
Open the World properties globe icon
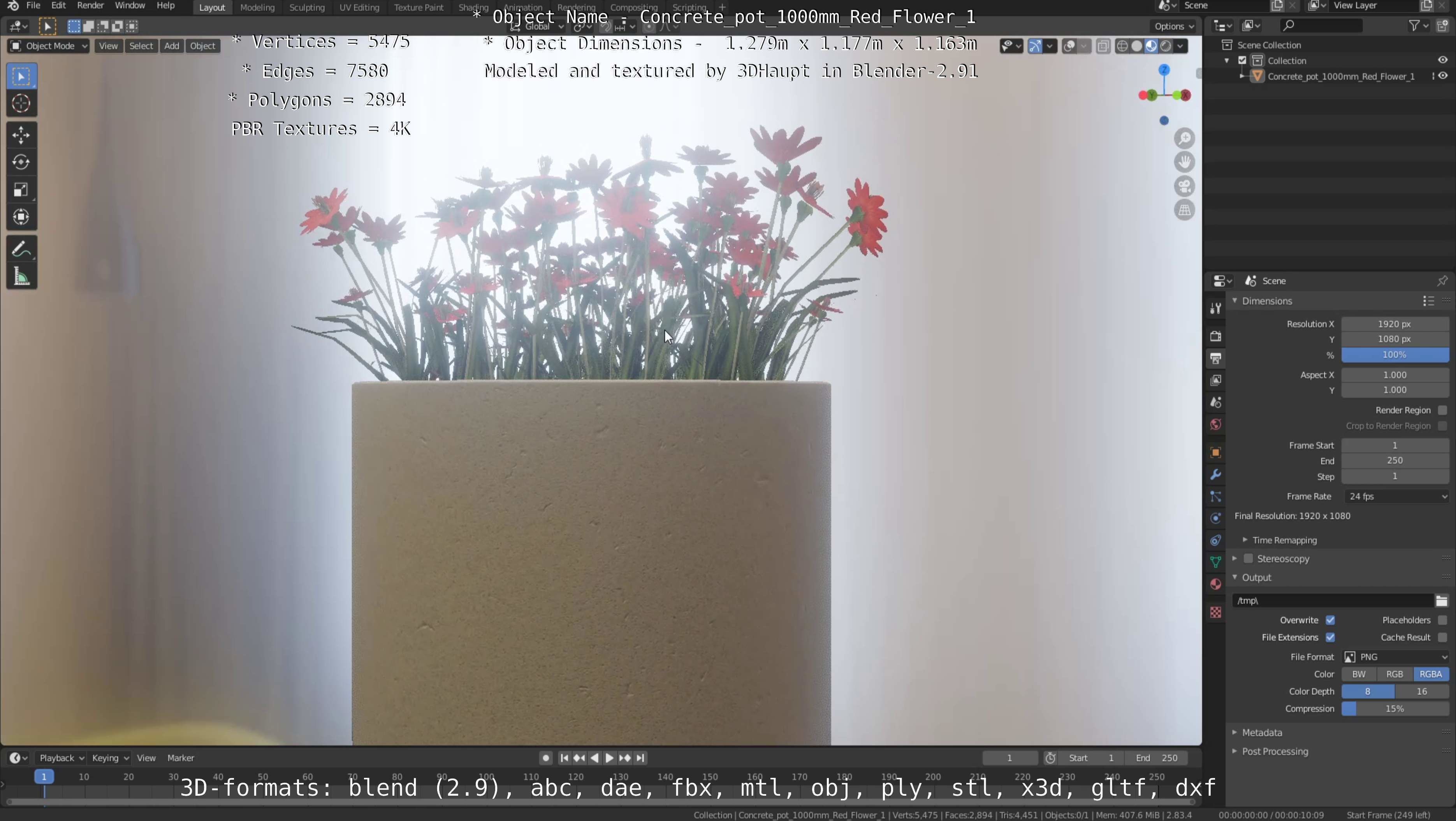tap(1216, 424)
